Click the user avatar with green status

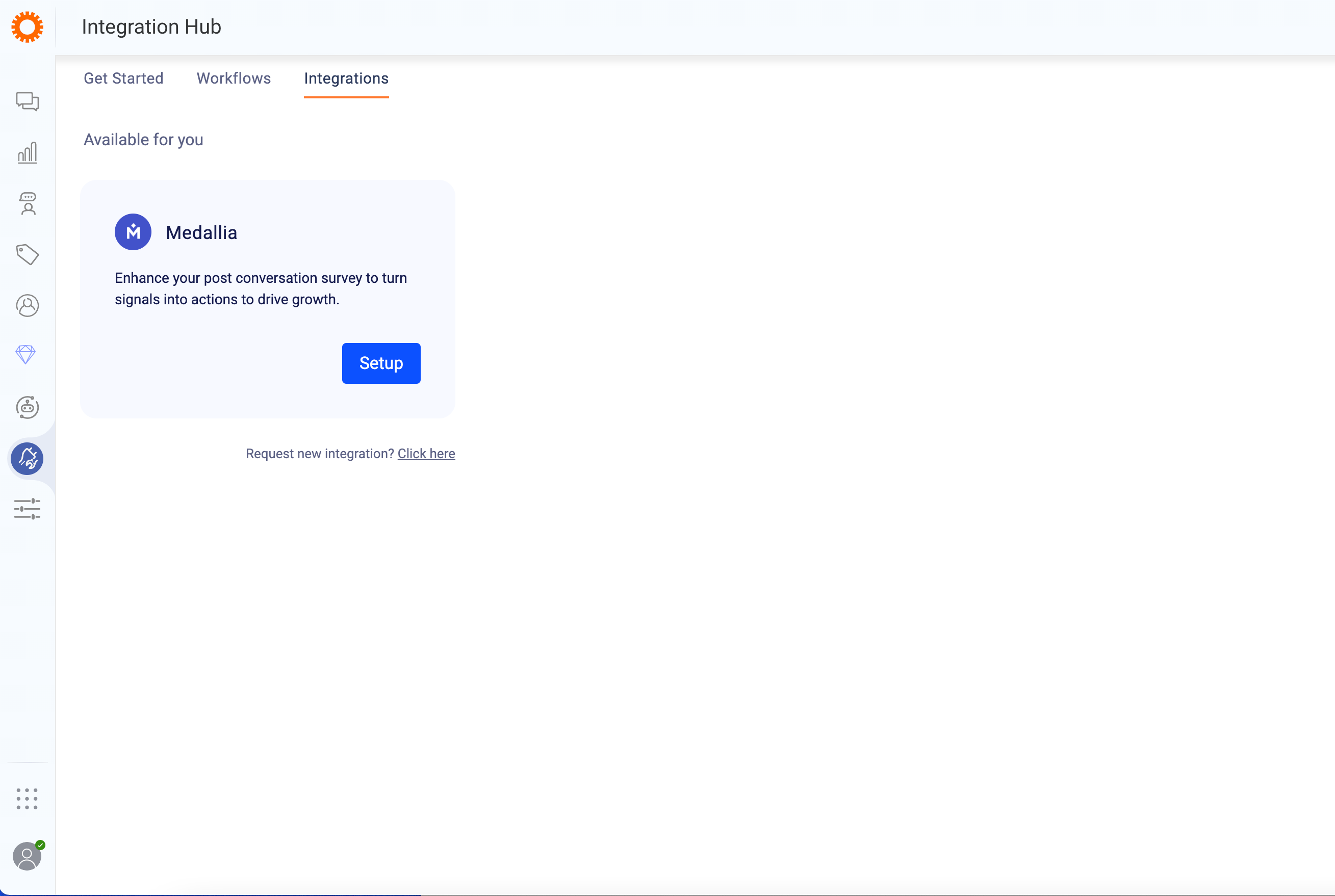click(27, 856)
